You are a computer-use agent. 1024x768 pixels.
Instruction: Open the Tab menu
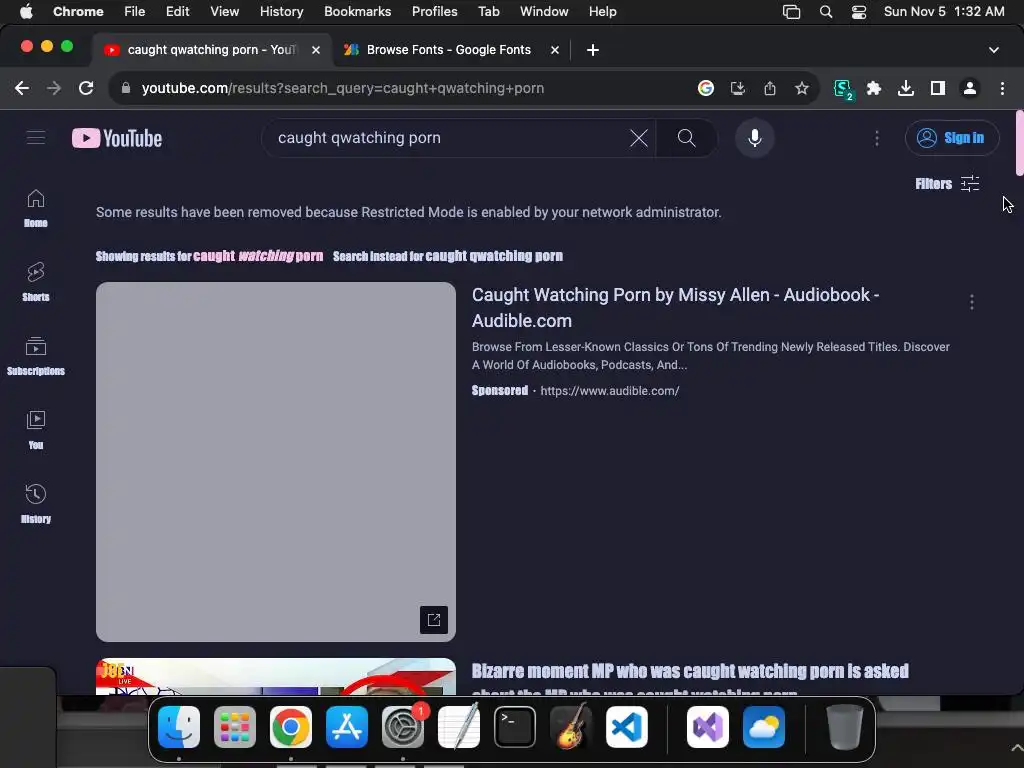point(488,11)
